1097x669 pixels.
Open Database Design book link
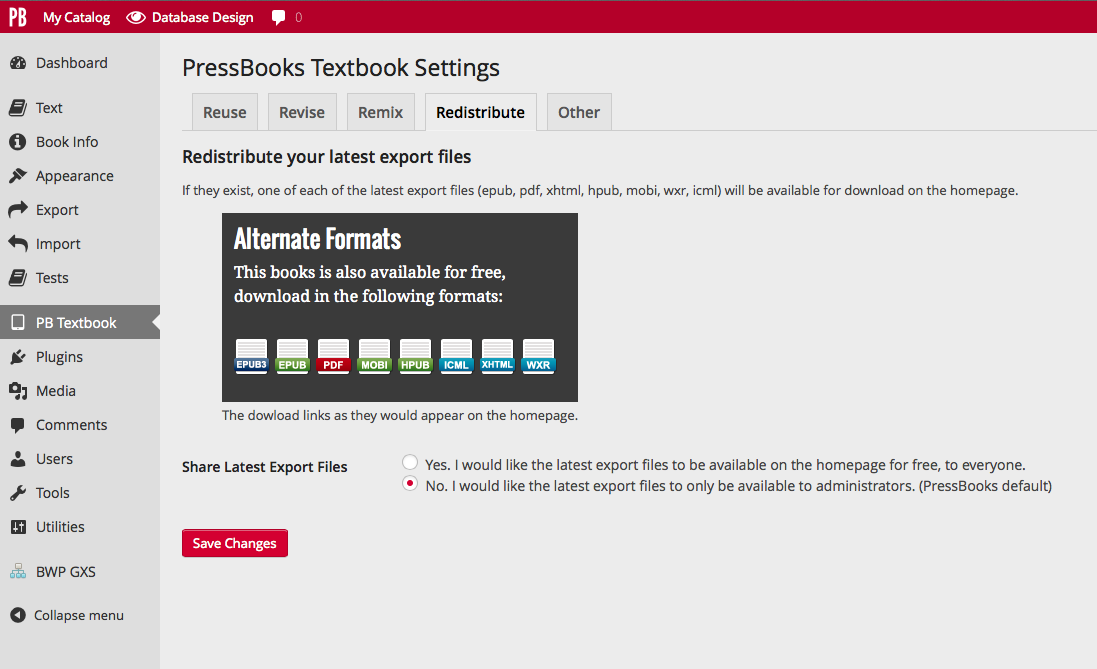(202, 17)
